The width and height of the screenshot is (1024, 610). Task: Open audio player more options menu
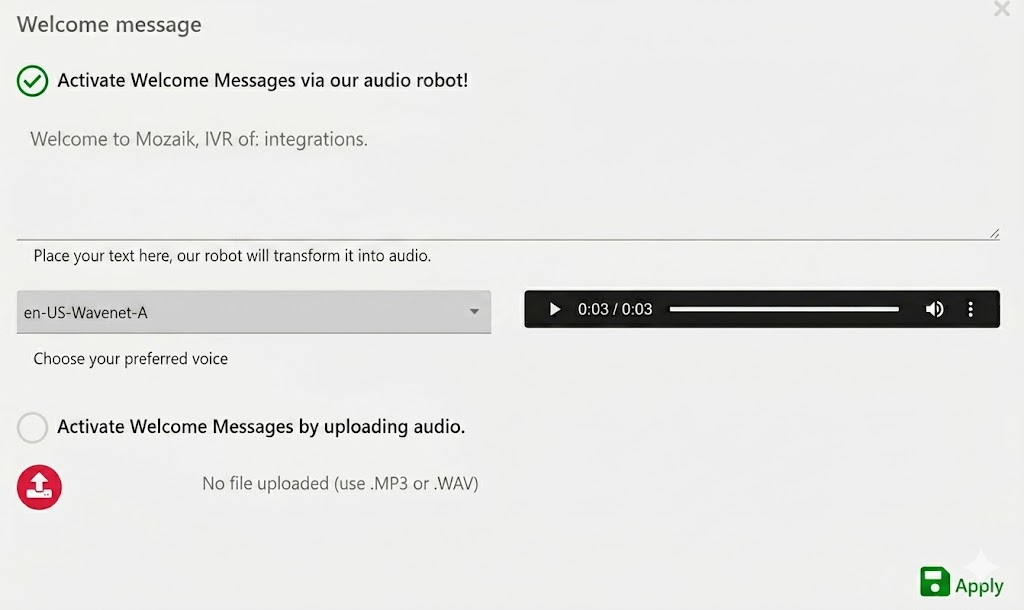coord(970,309)
